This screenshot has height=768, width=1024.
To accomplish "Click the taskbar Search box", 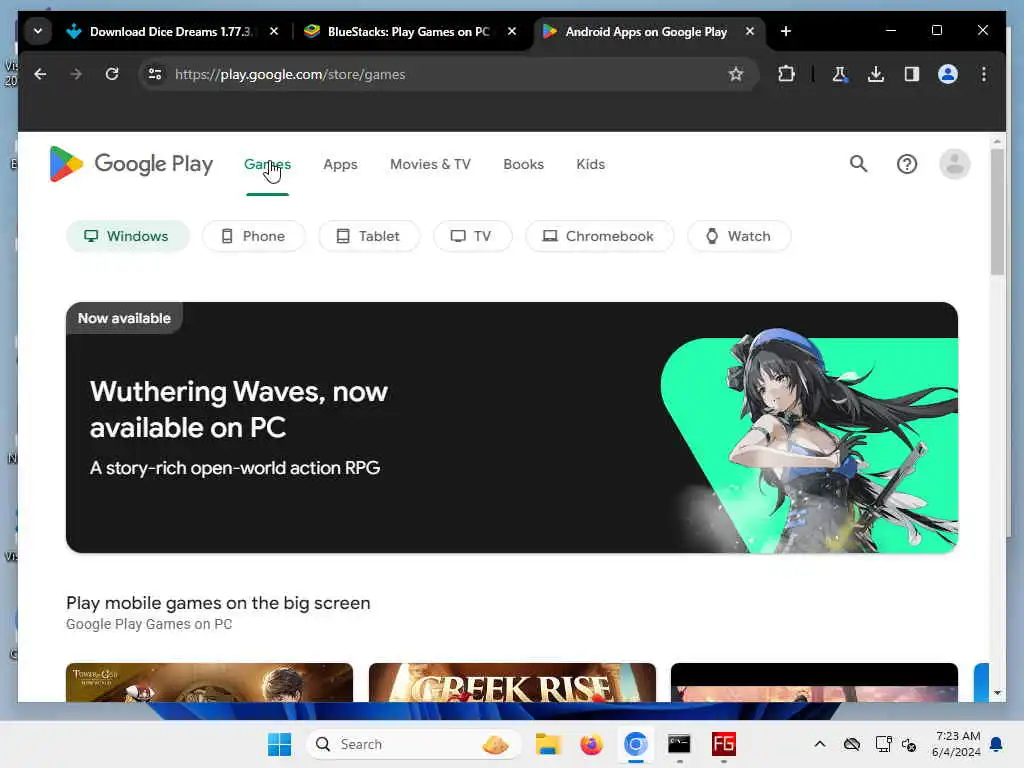I will click(413, 744).
